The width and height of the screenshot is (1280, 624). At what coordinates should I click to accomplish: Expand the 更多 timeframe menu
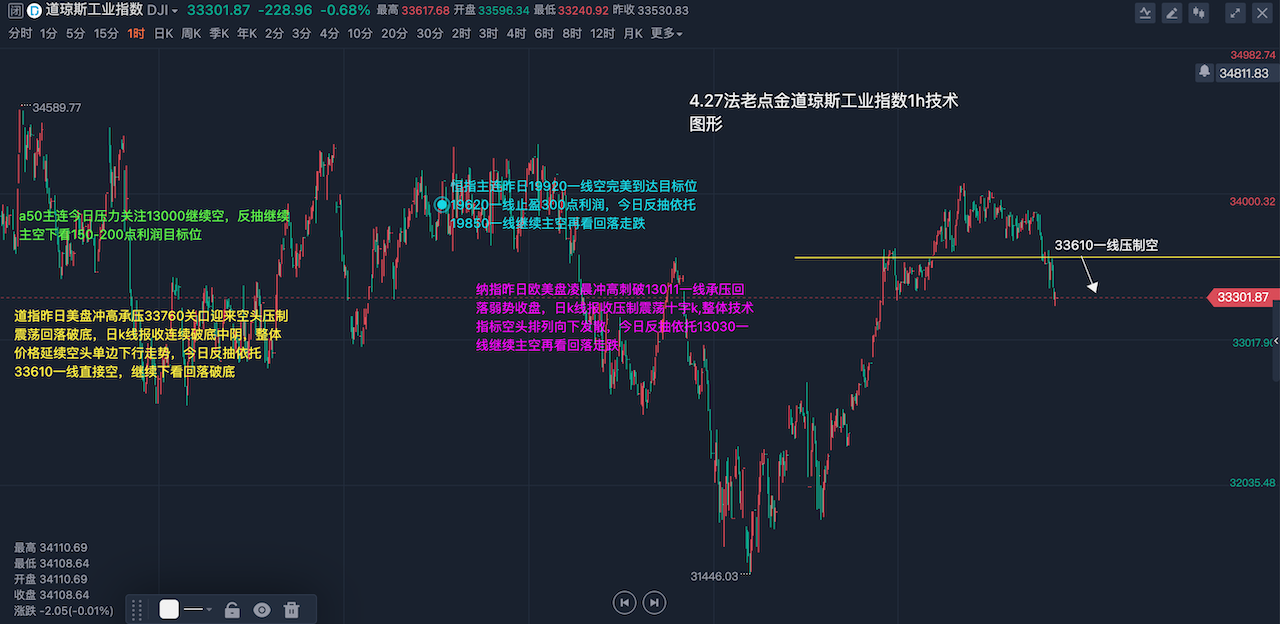point(666,33)
